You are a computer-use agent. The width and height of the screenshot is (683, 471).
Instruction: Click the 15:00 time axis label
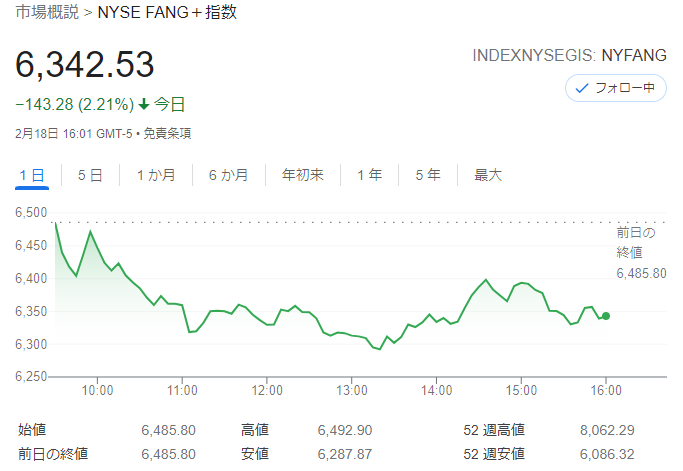point(521,390)
